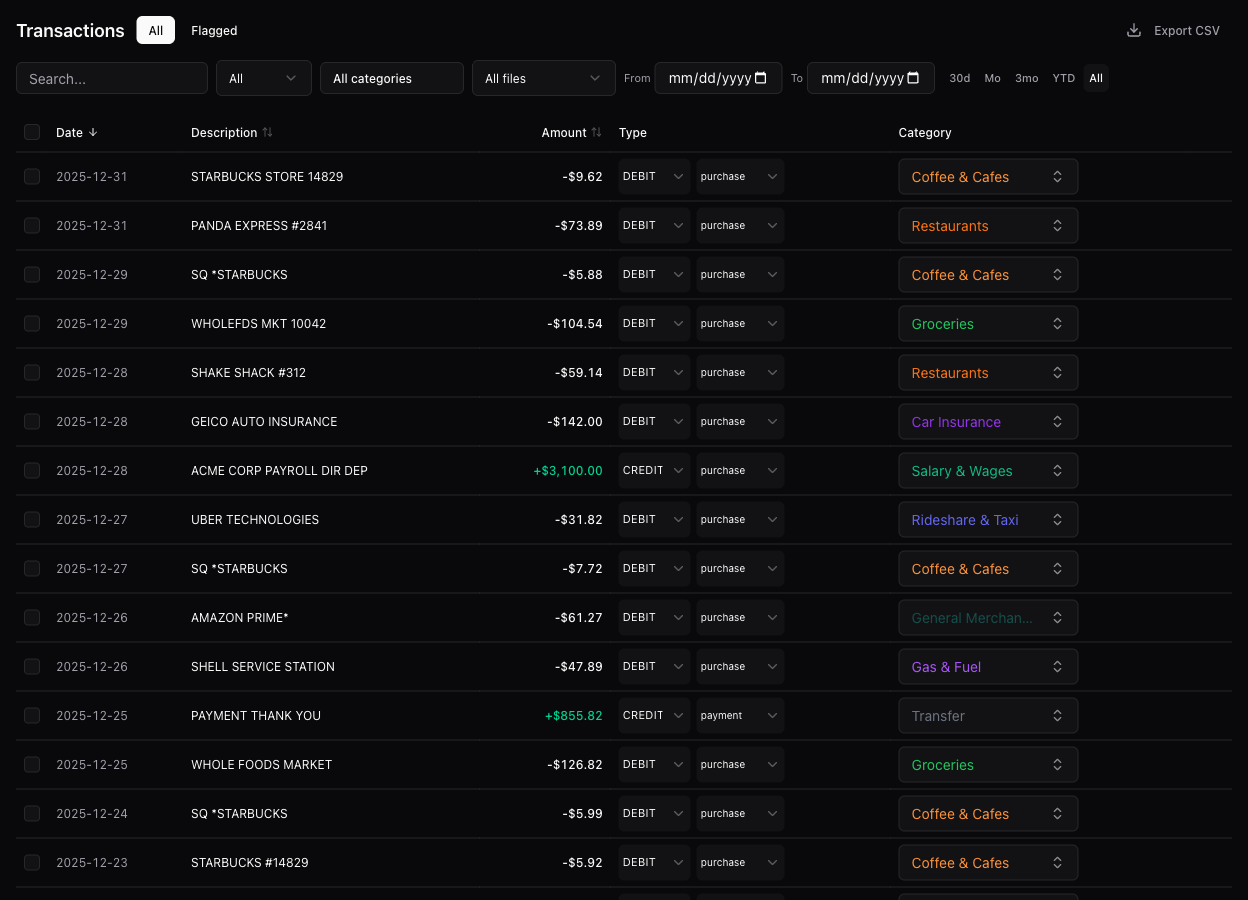The height and width of the screenshot is (900, 1248).
Task: Click the sort icon beside Description
Action: (266, 132)
